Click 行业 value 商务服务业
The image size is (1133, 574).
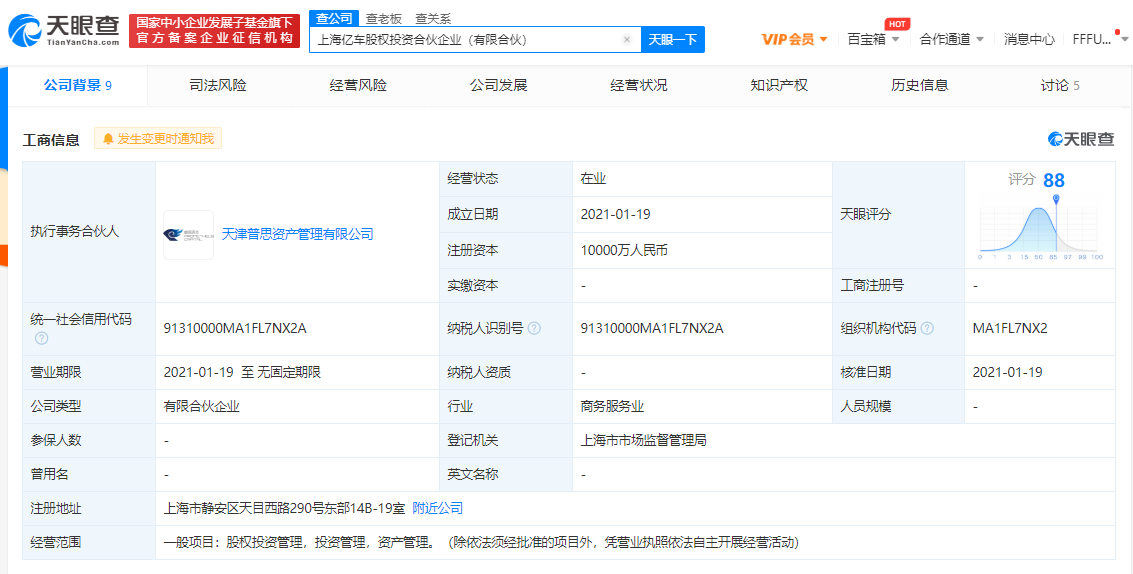click(x=612, y=406)
